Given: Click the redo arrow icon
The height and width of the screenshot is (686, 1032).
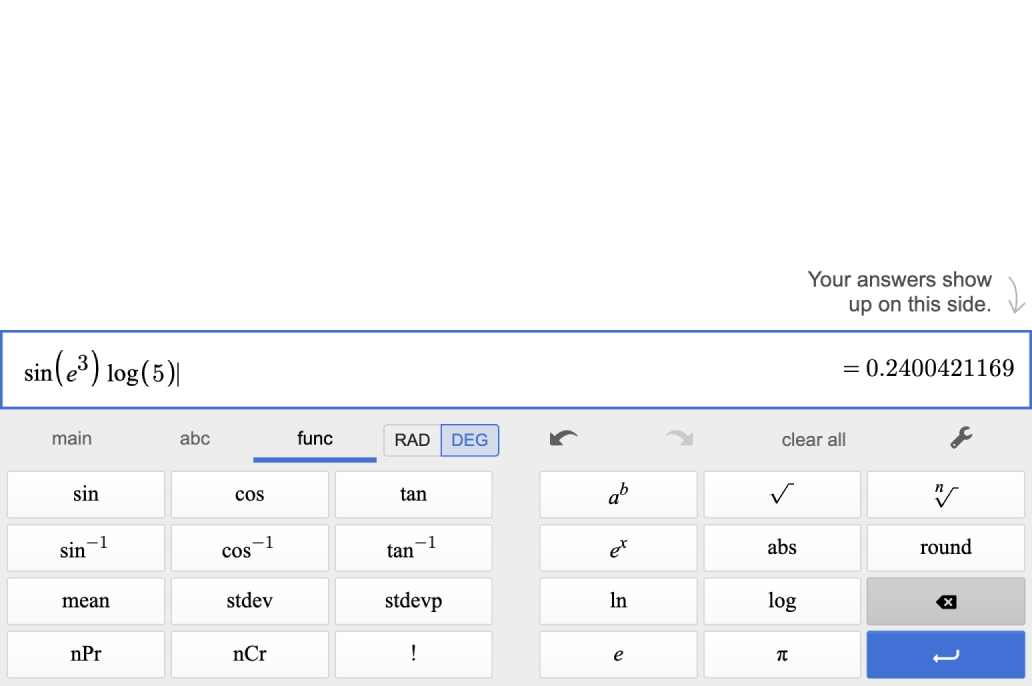Looking at the screenshot, I should tap(679, 439).
